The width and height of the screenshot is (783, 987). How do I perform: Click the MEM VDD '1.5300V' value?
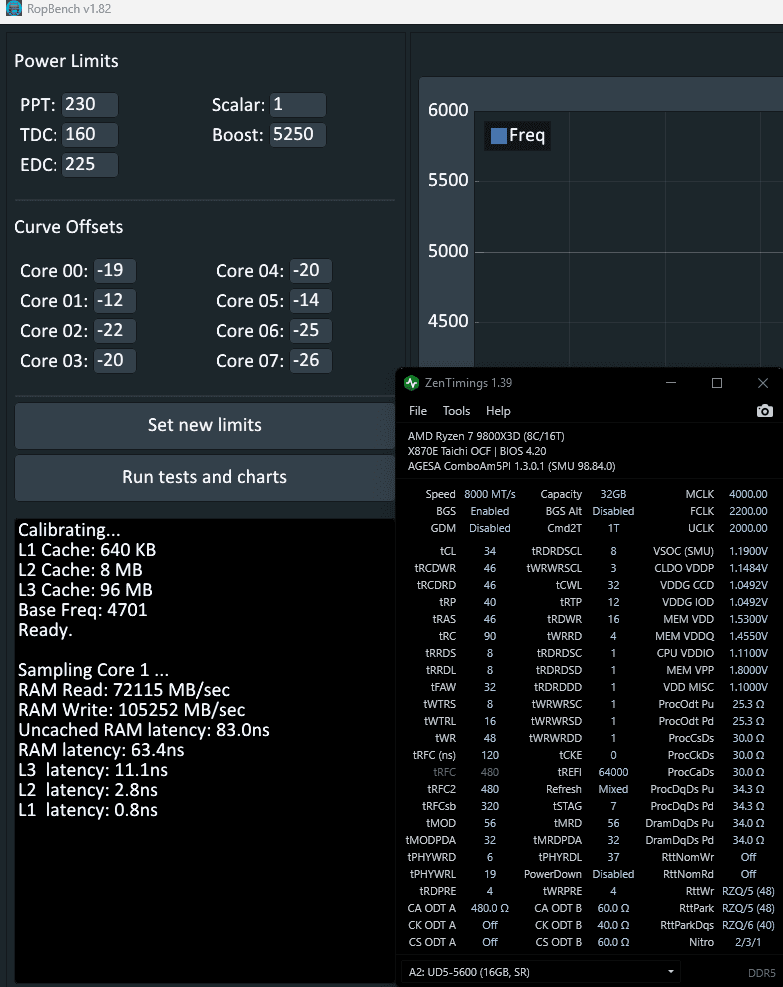click(x=748, y=619)
